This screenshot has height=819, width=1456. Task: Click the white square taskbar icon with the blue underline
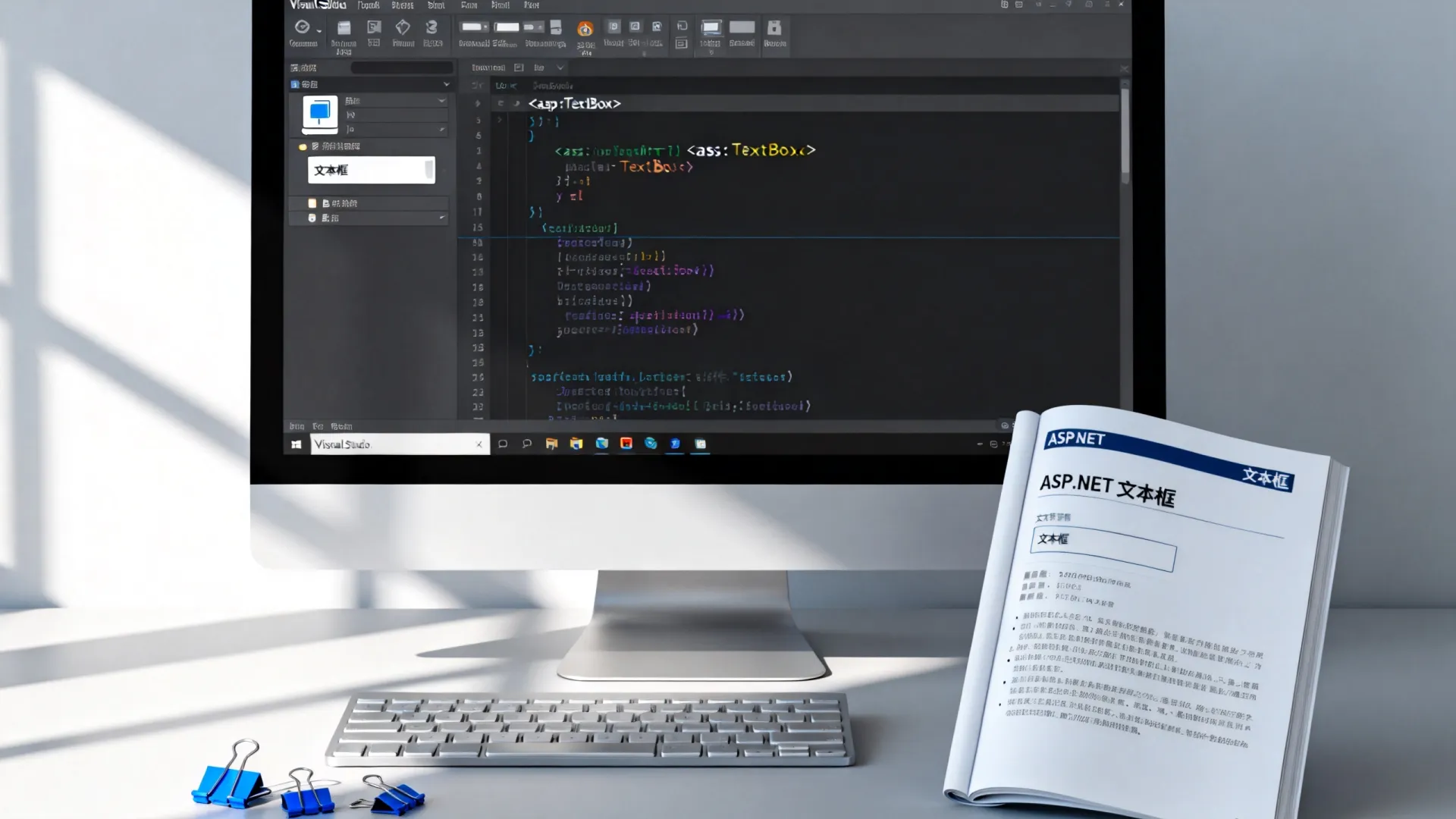pos(701,444)
